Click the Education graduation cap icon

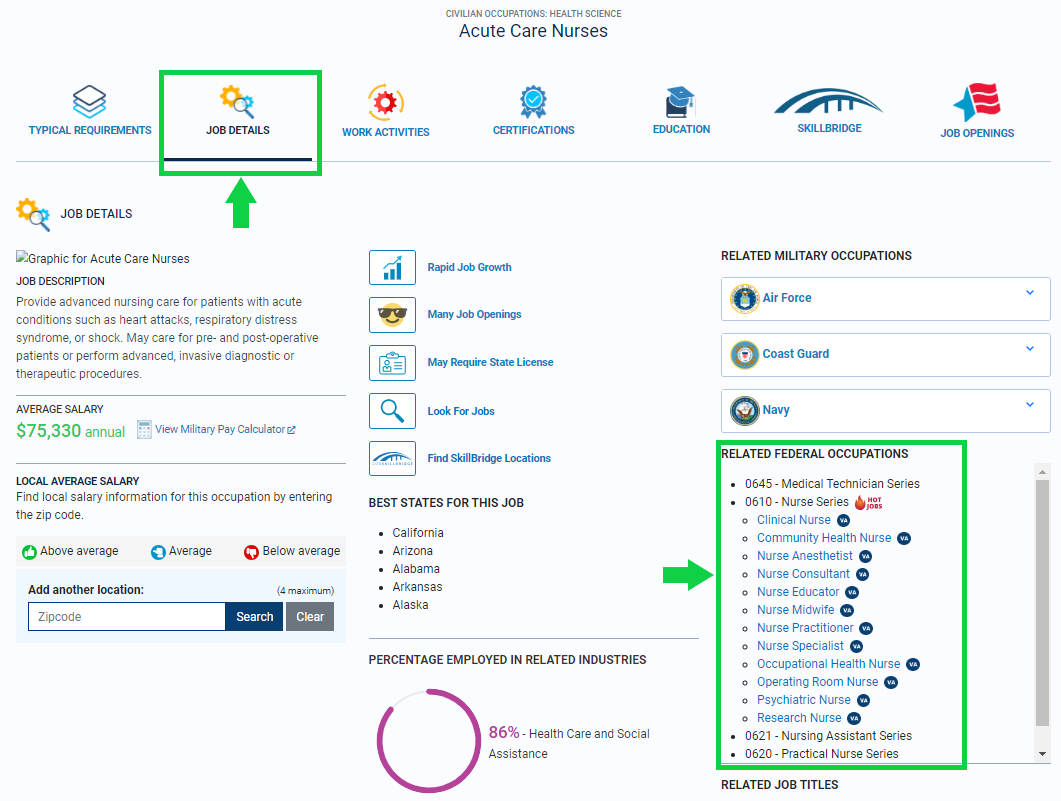(681, 102)
